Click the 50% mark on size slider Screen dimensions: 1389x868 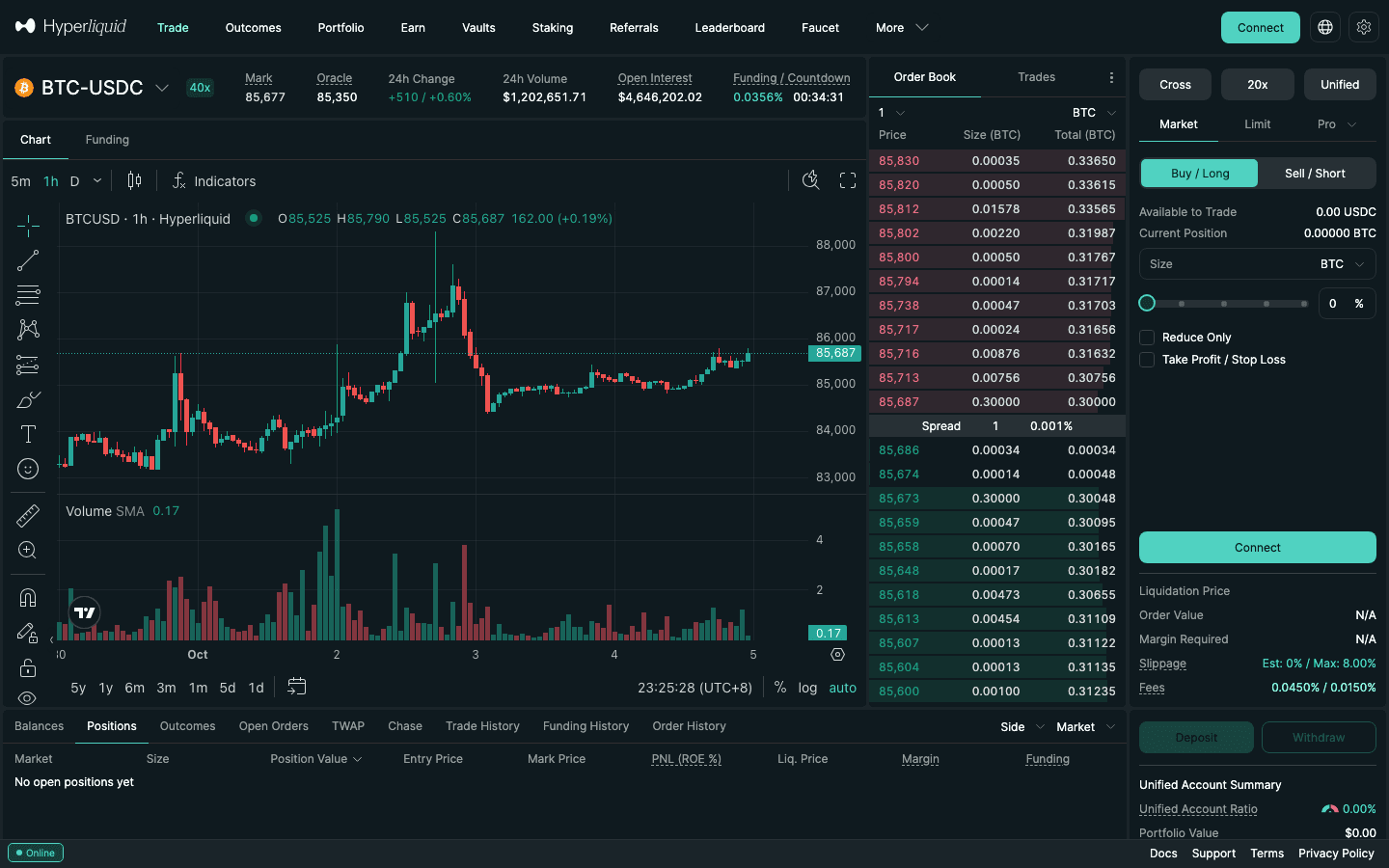point(1224,304)
